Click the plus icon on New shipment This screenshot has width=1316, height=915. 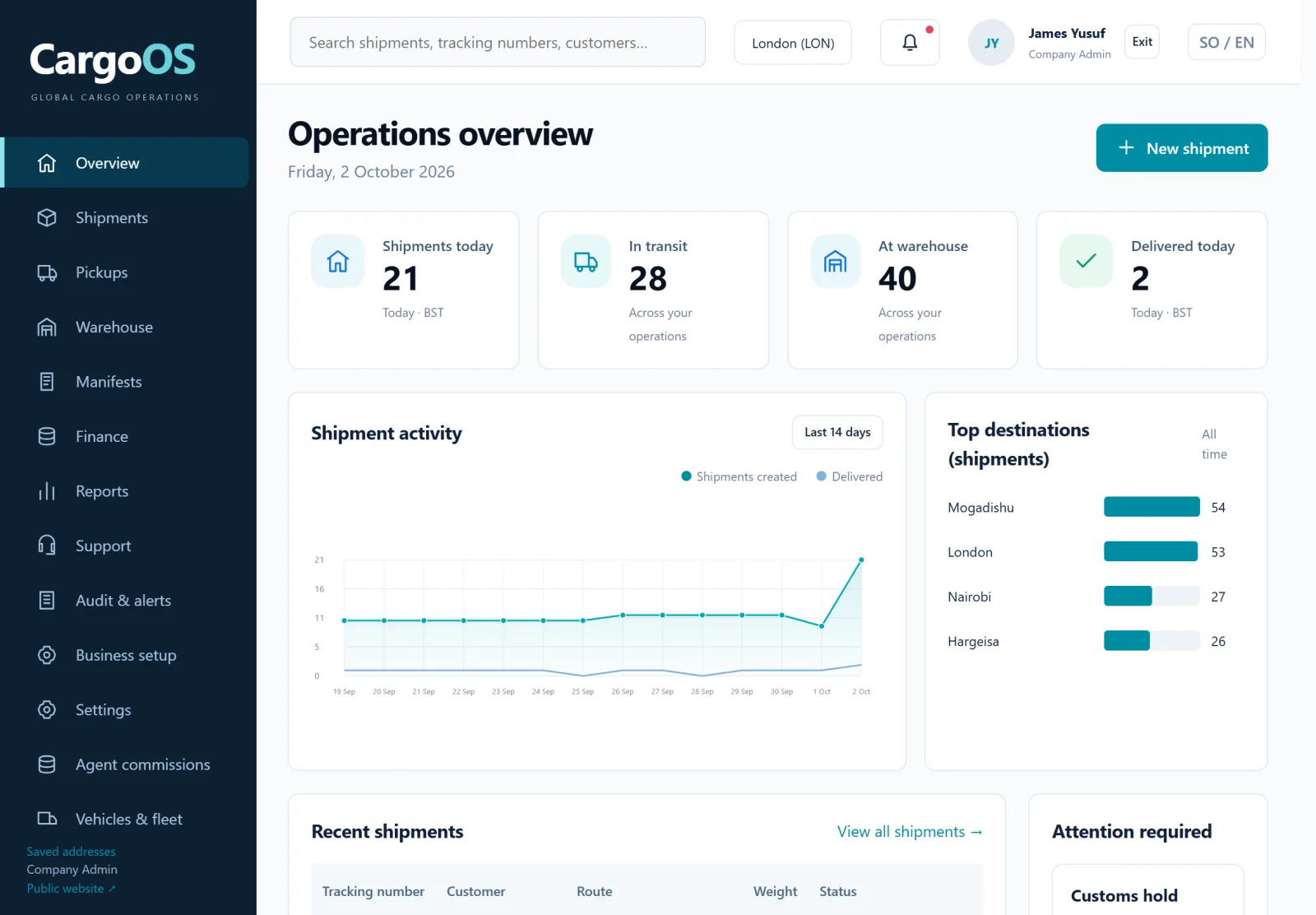(1126, 147)
